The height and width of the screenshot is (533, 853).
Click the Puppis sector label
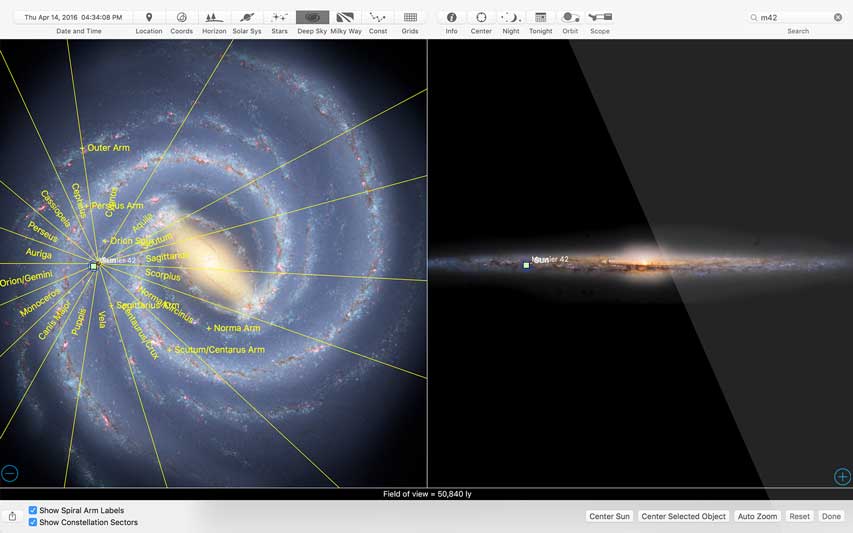click(79, 321)
